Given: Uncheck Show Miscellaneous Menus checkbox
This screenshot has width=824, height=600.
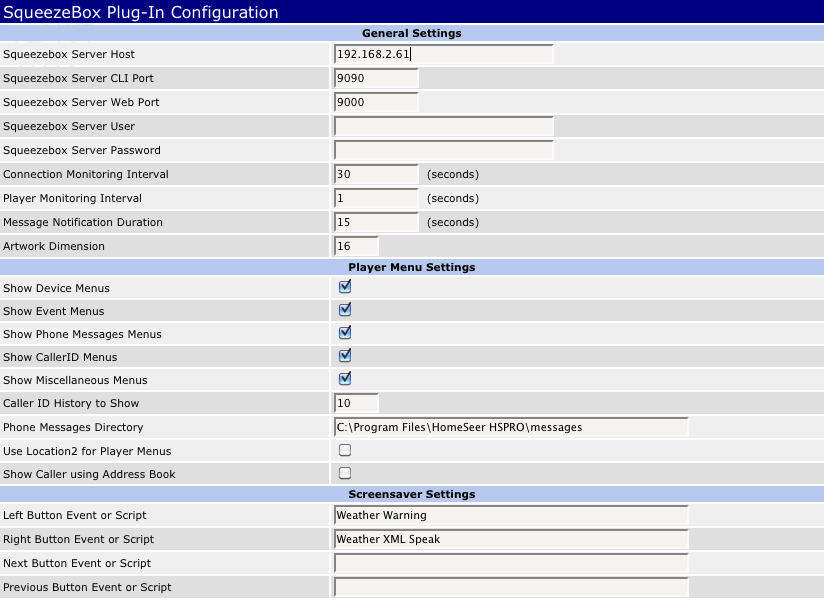Looking at the screenshot, I should pyautogui.click(x=345, y=379).
